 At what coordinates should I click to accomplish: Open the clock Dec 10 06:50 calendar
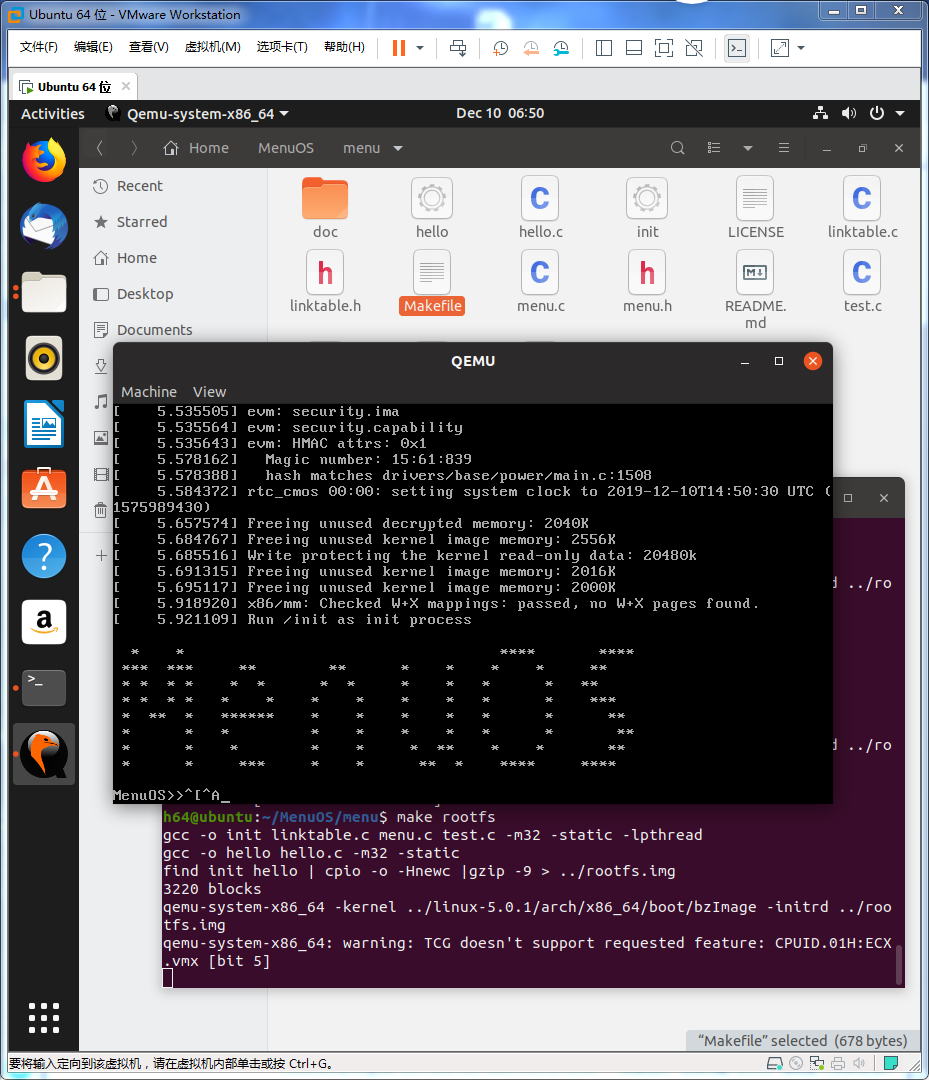point(500,113)
